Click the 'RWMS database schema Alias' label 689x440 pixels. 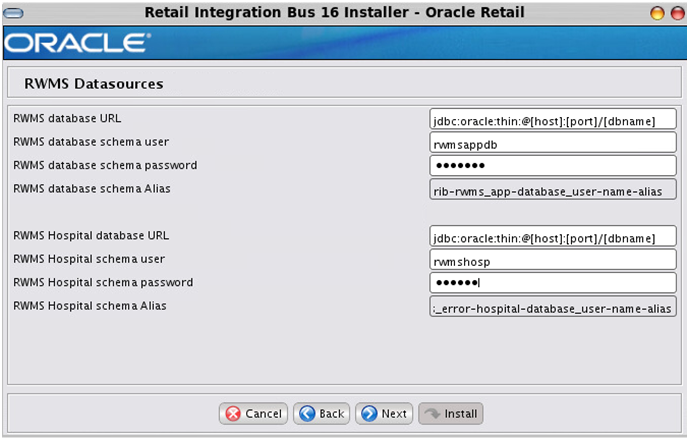pos(92,189)
